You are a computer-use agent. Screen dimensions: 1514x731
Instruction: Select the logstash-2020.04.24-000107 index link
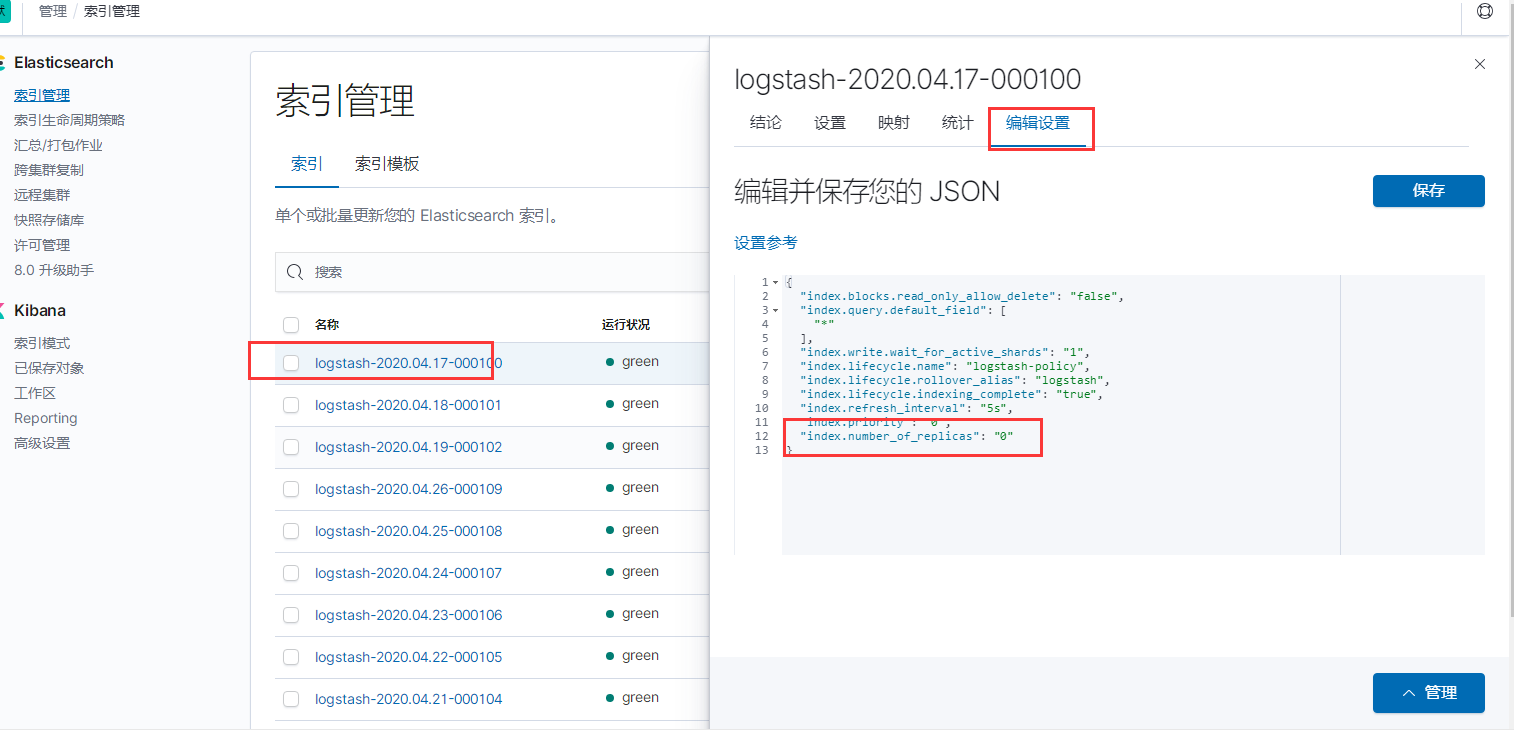point(408,573)
